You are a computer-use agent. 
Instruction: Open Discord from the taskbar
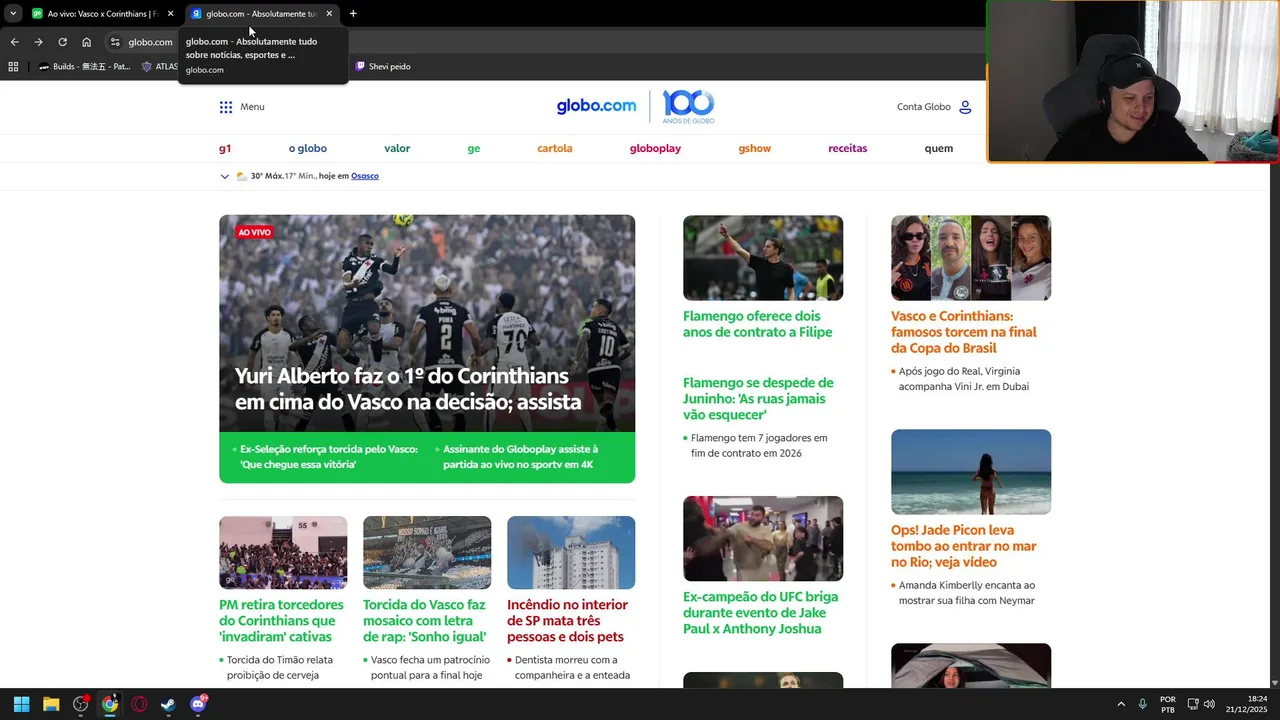point(198,704)
